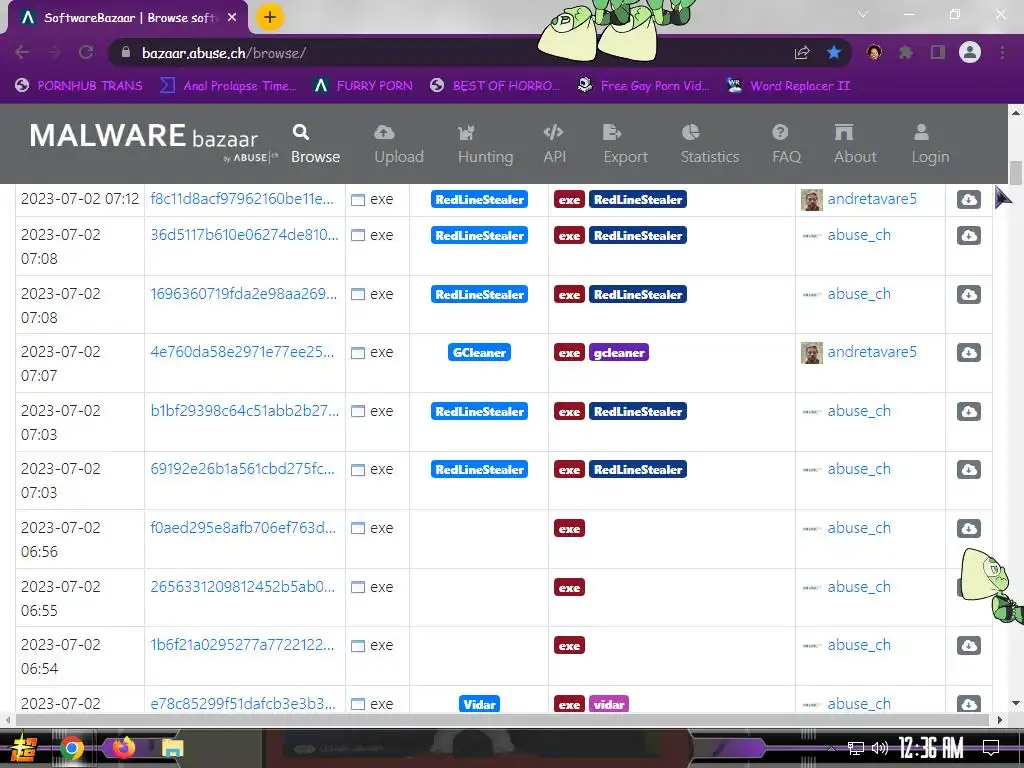Screen dimensions: 1024x768
Task: Open Chrome from the taskbar
Action: (x=72, y=748)
